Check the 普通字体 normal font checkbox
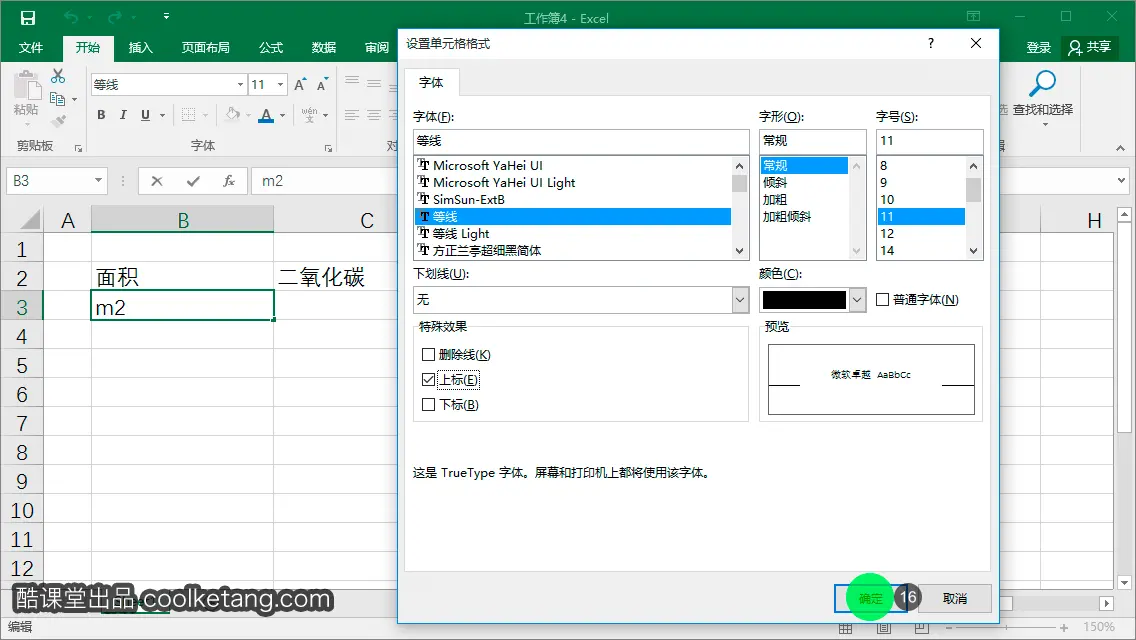1136x640 pixels. (882, 299)
